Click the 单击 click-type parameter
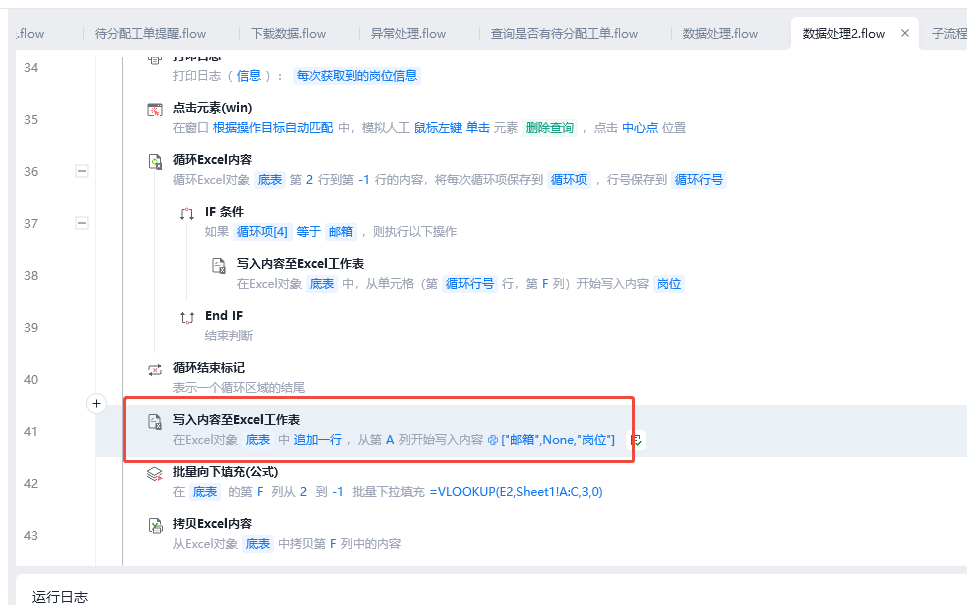Viewport: 967px width, 605px height. pos(478,128)
